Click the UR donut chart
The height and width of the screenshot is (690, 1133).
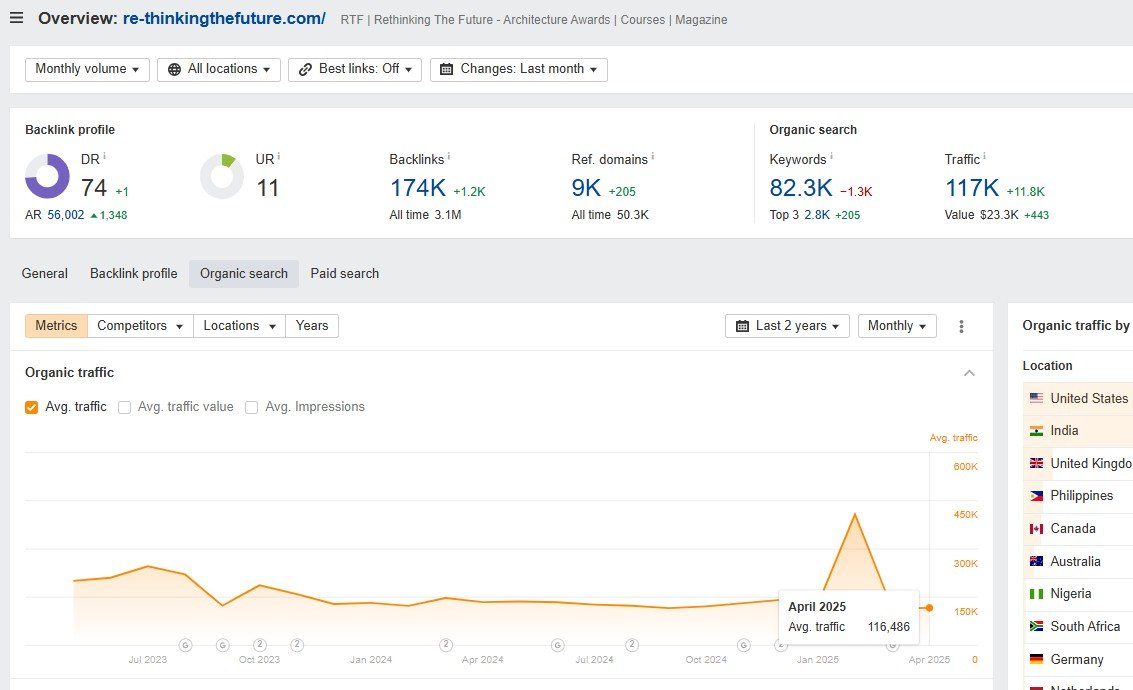pyautogui.click(x=222, y=176)
